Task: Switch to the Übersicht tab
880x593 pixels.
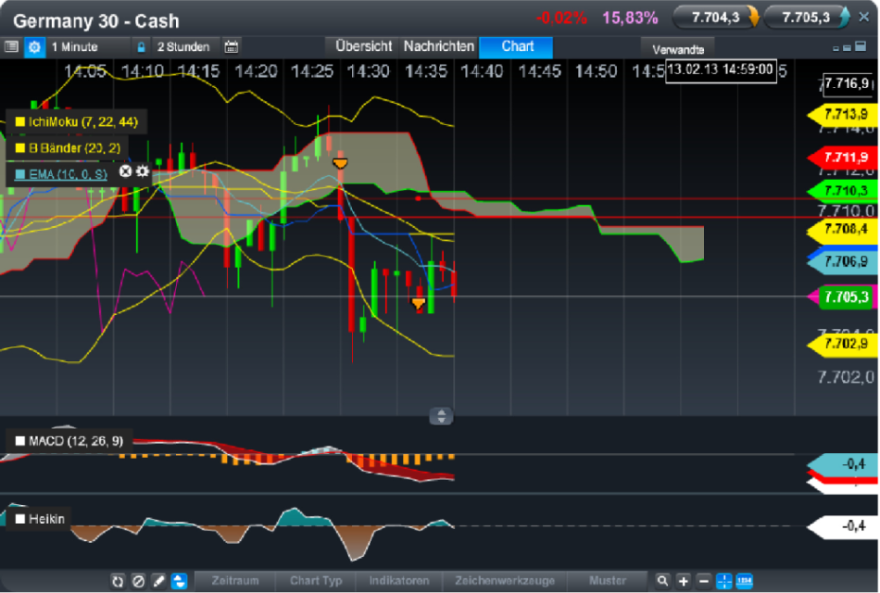Action: (363, 47)
